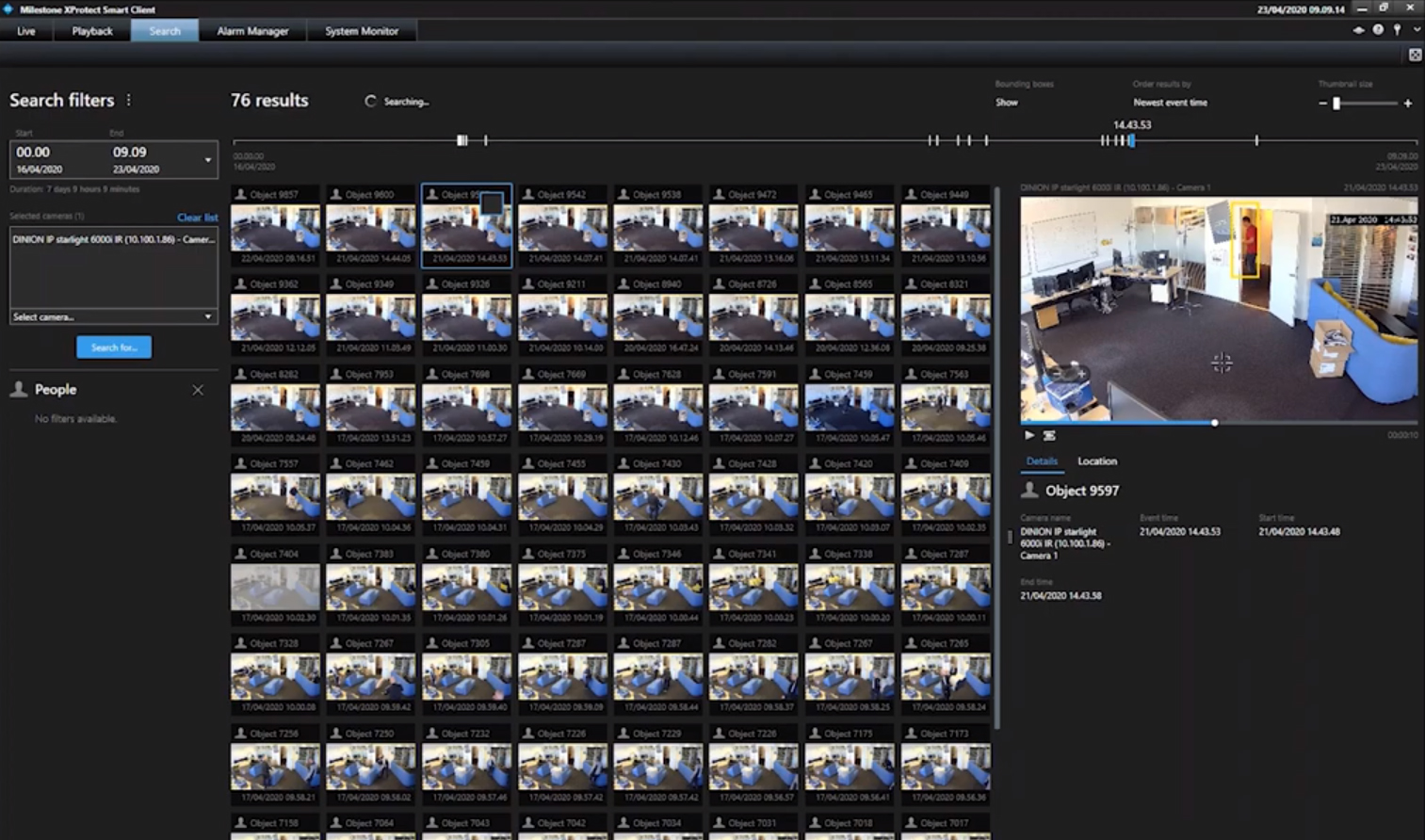Decrease thumbnail size with the minus icon
1425x840 pixels.
[x=1322, y=104]
